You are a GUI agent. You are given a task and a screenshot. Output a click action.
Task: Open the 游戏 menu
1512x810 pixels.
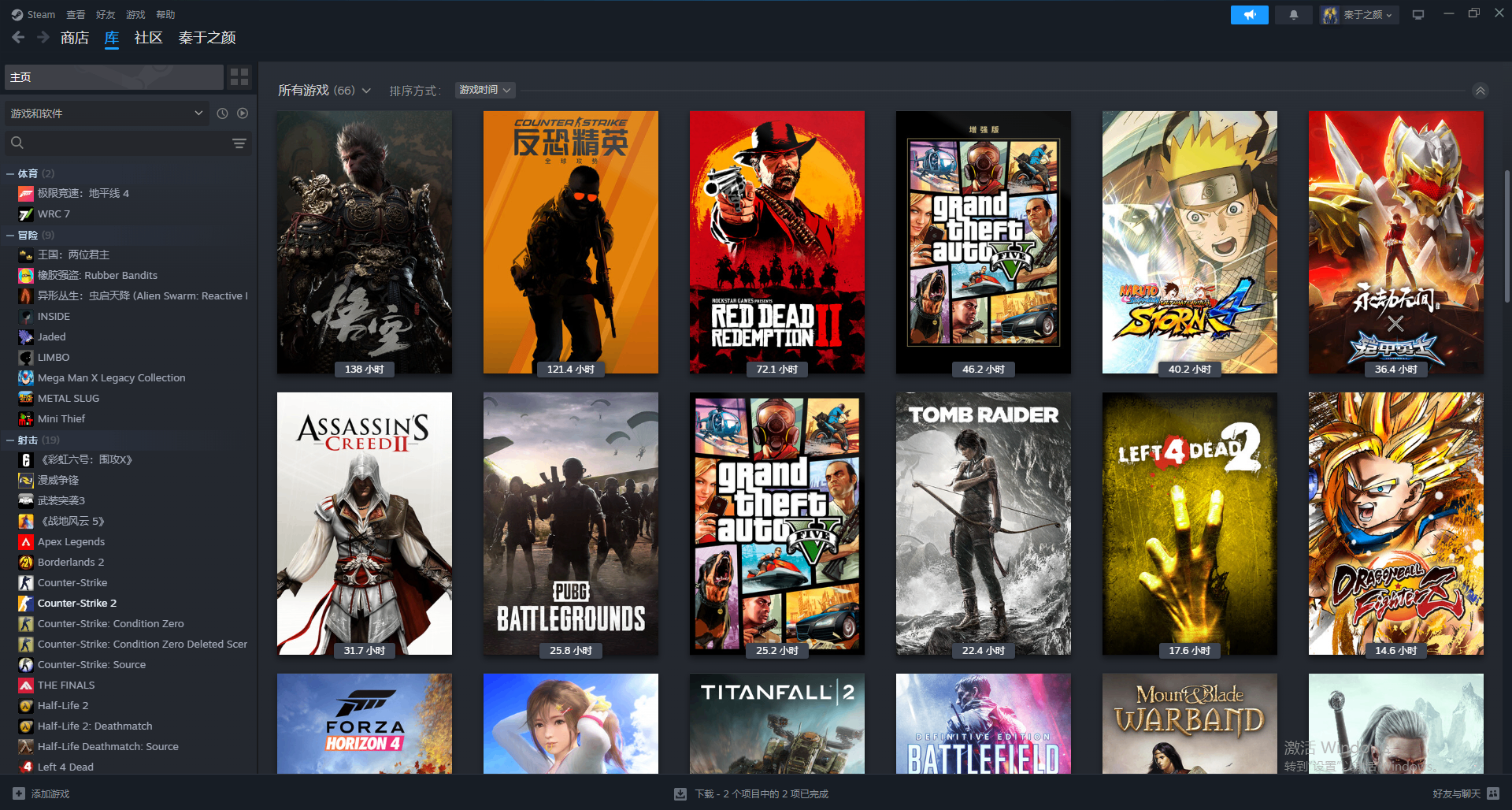click(x=135, y=14)
